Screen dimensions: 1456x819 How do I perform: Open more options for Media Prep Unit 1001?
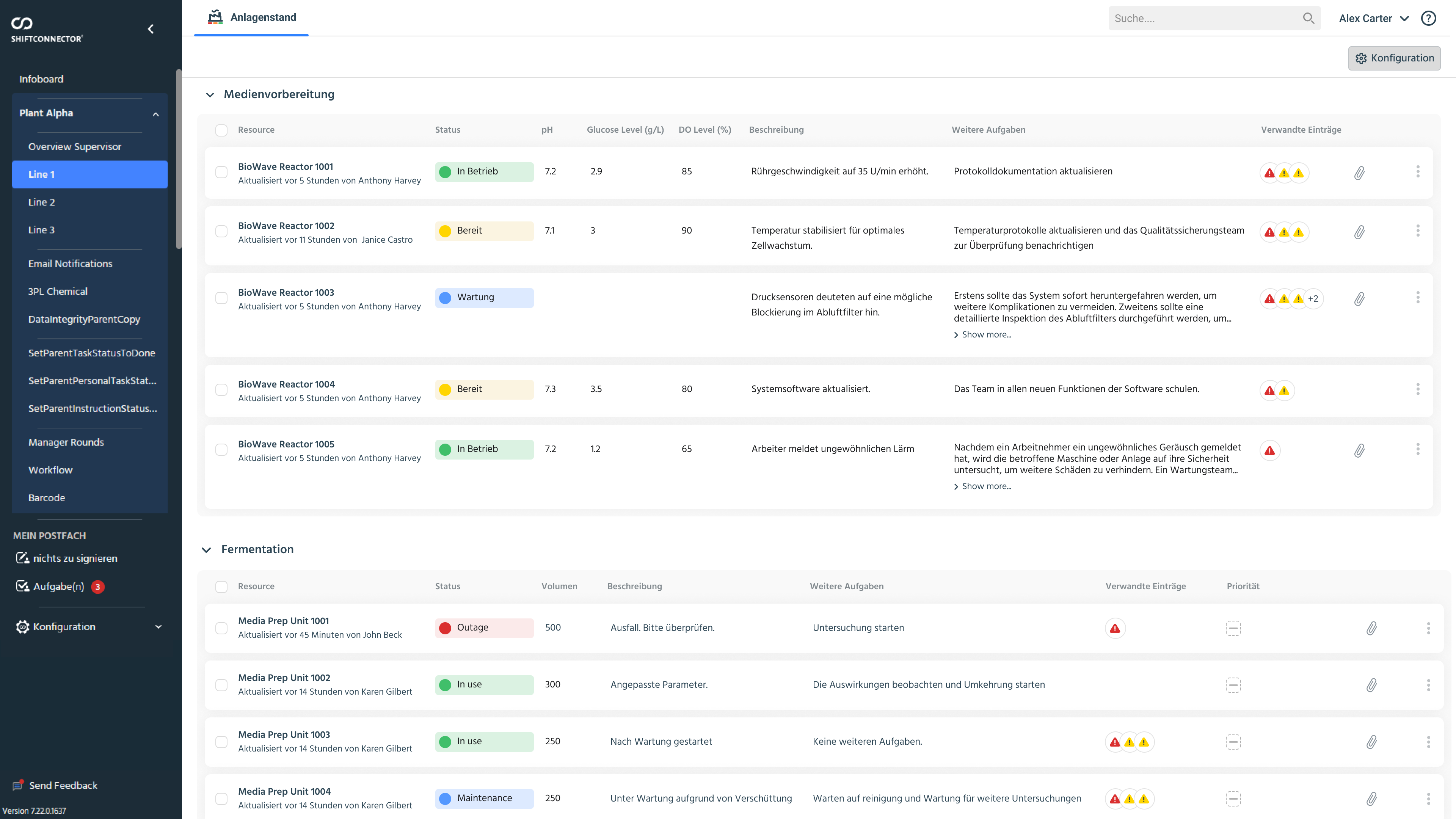(1428, 628)
